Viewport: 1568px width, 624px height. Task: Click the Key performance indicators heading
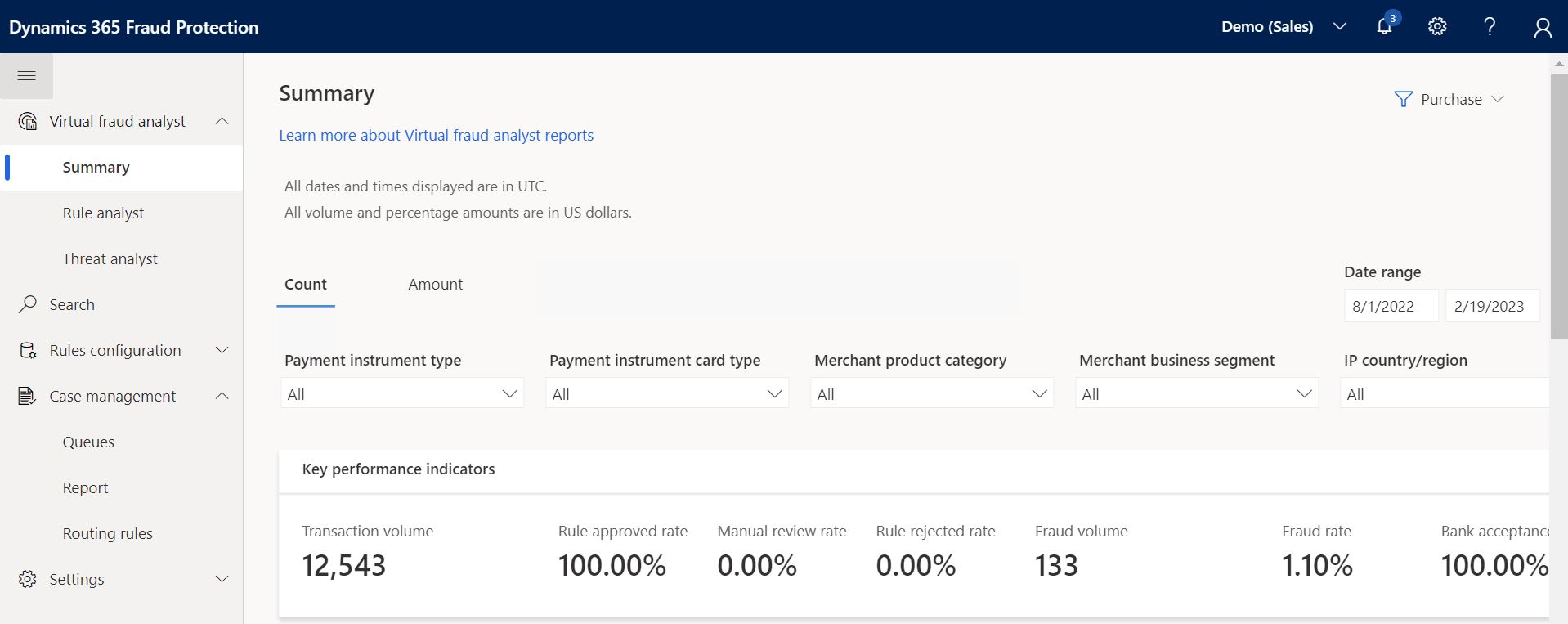pos(399,469)
